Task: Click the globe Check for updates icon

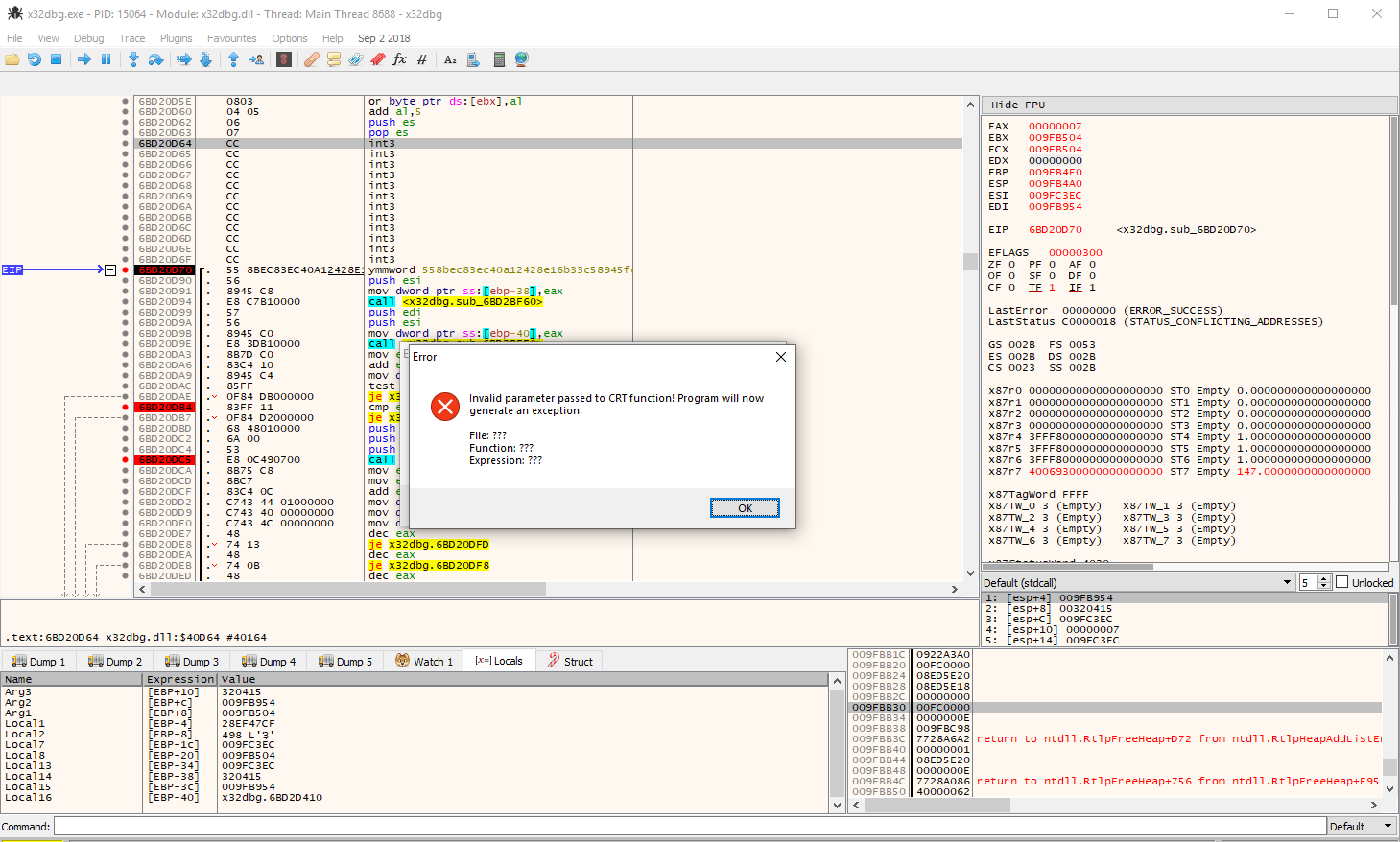Action: point(522,59)
